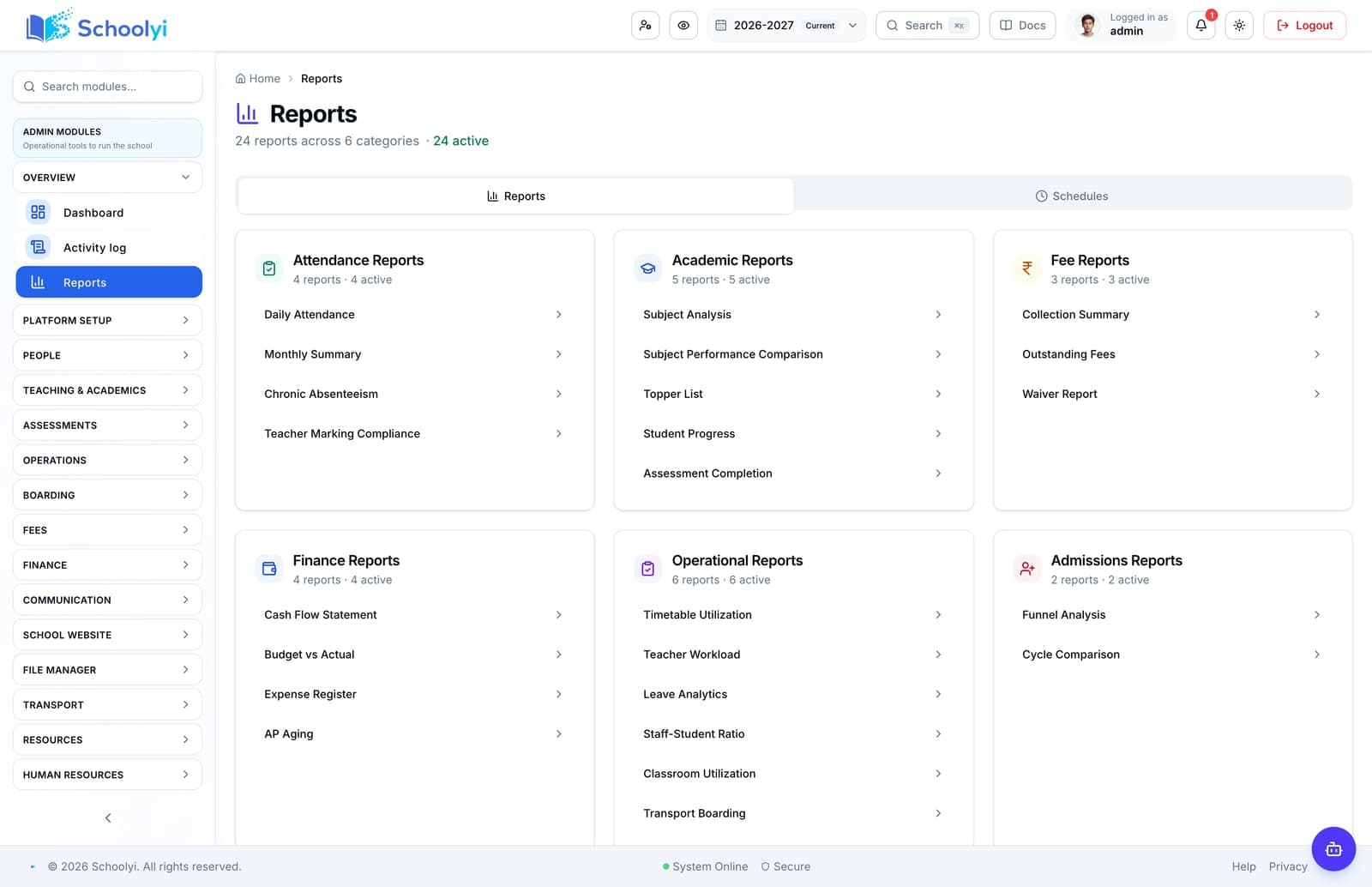The height and width of the screenshot is (887, 1372).
Task: Click the Finance Reports wallet icon
Action: tap(269, 569)
